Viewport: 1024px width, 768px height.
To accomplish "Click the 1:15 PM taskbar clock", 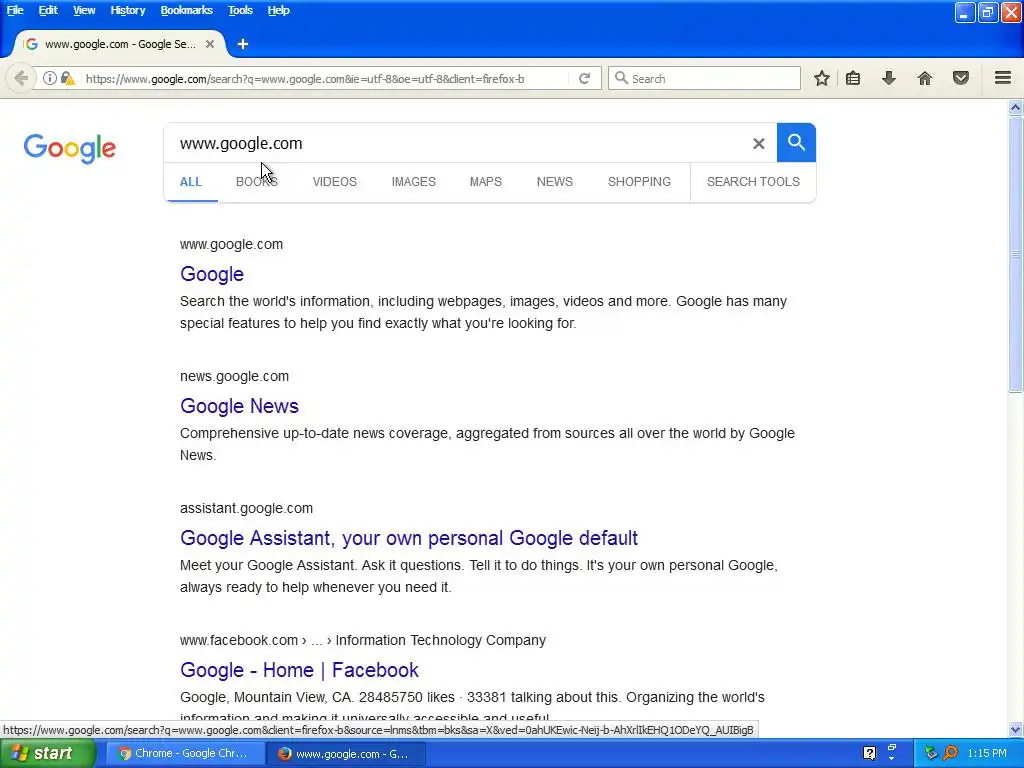I will click(x=987, y=753).
